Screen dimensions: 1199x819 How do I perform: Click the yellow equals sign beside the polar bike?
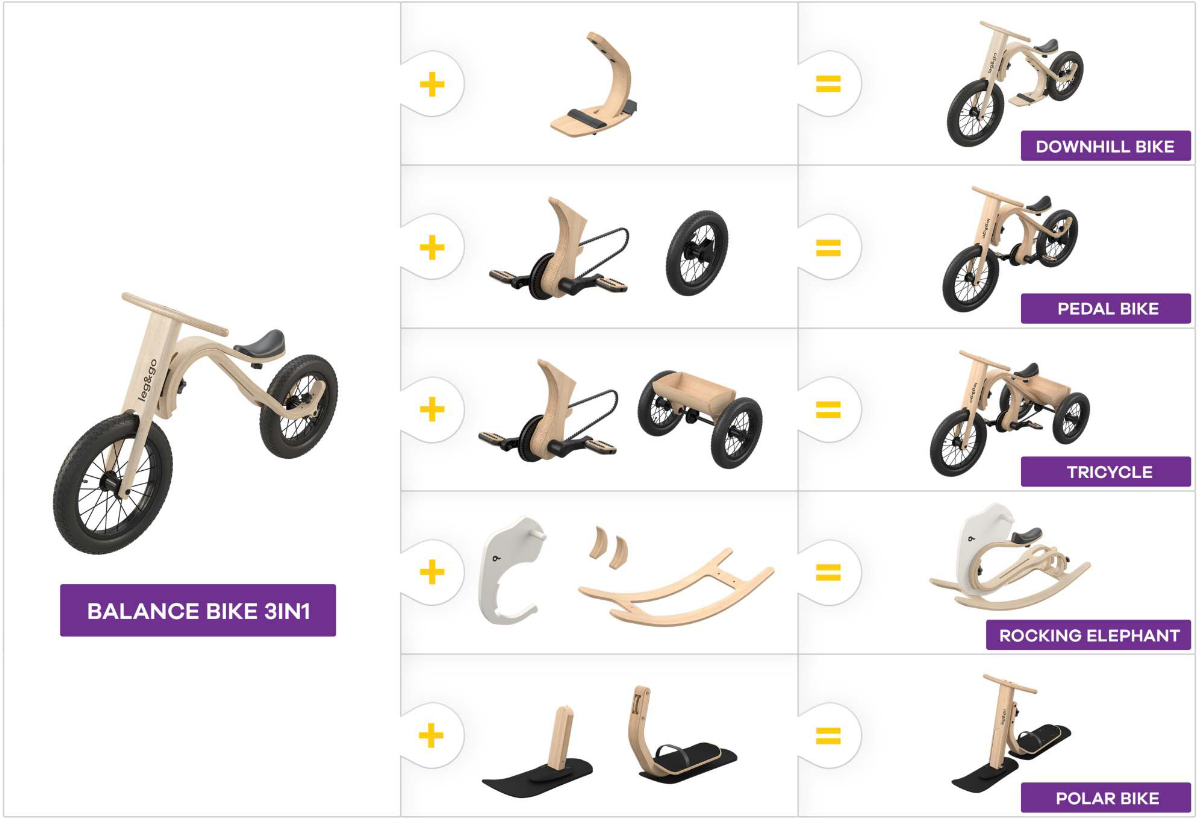828,736
